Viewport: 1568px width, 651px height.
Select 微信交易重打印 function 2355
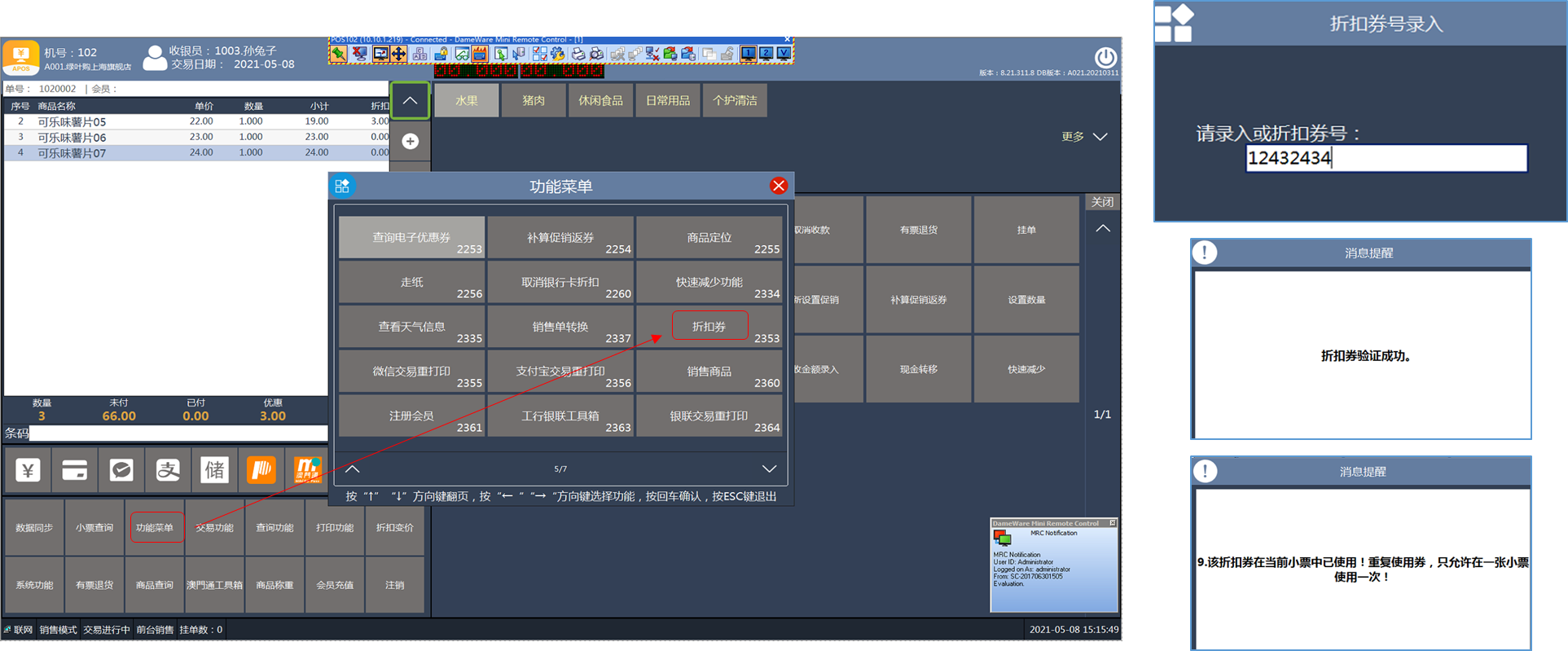(x=411, y=371)
